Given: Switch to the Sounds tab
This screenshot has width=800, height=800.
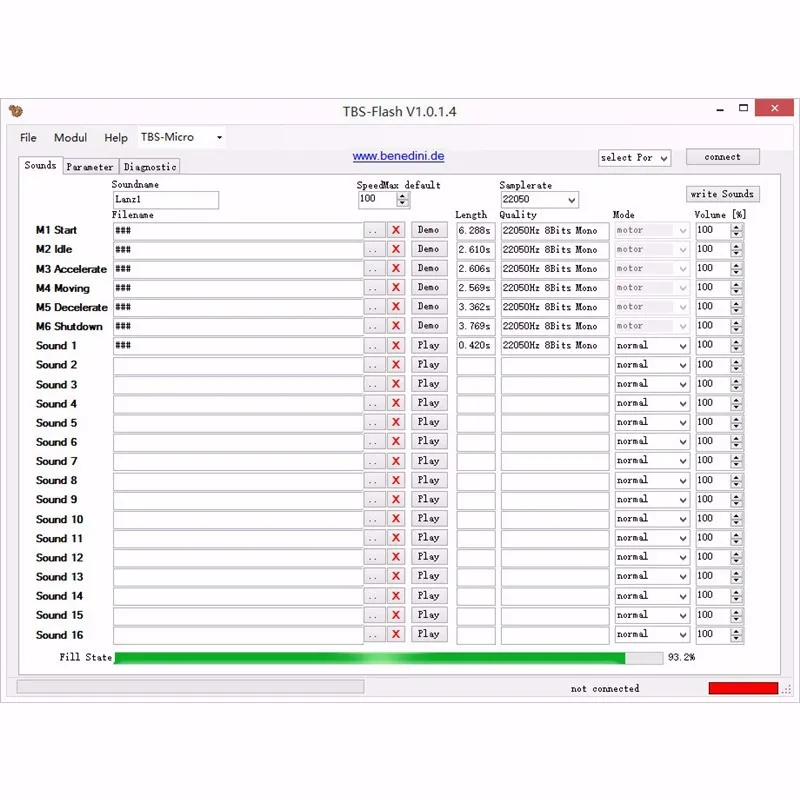Looking at the screenshot, I should click(40, 165).
